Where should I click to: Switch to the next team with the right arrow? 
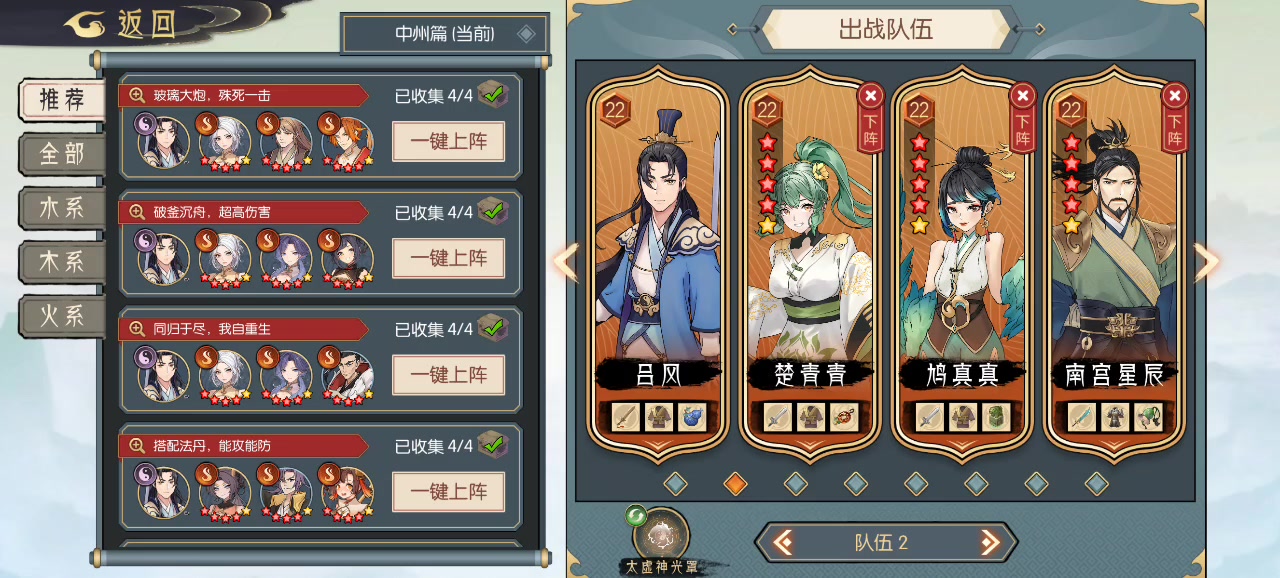990,543
